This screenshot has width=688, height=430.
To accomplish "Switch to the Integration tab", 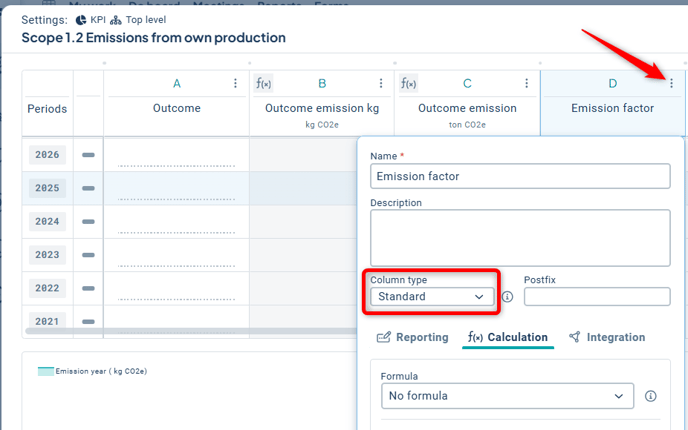I will click(x=606, y=338).
